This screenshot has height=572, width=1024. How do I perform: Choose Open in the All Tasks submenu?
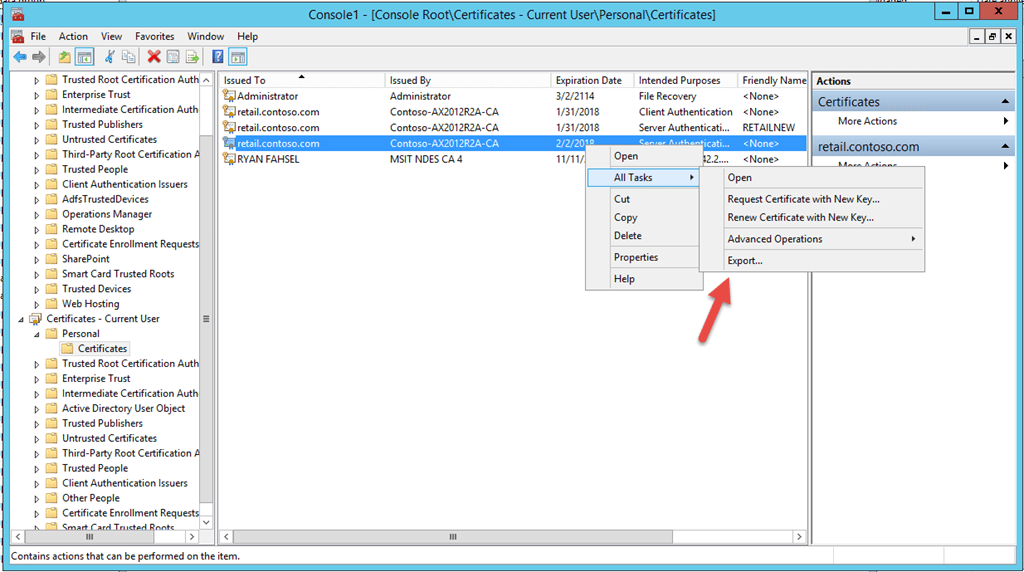pos(812,178)
